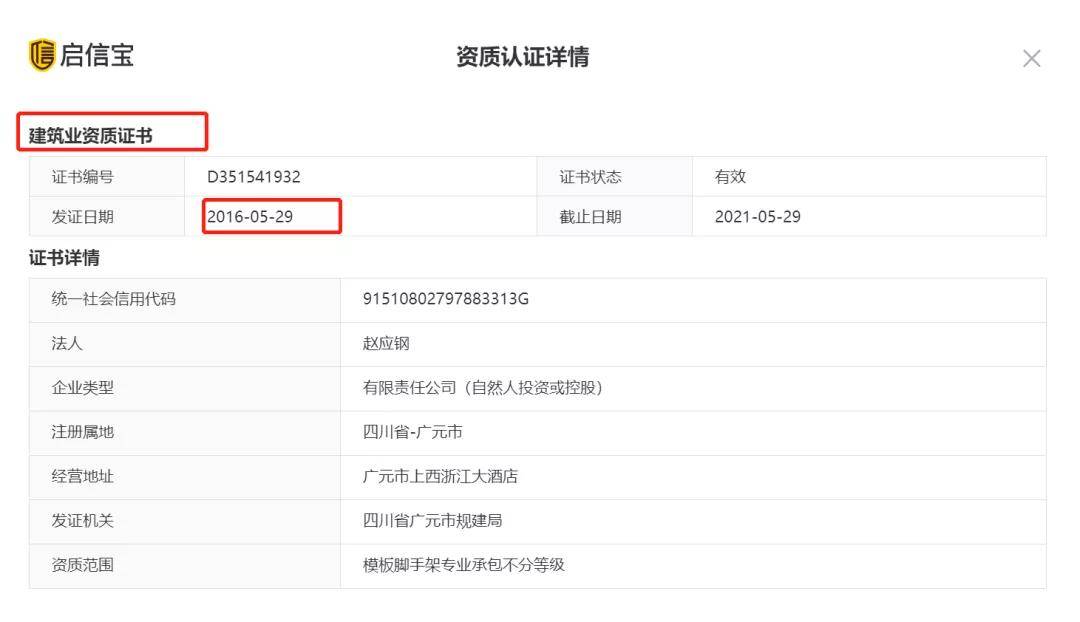Click the 截止日期 value 2021-05-29
1080x622 pixels.
coord(757,216)
